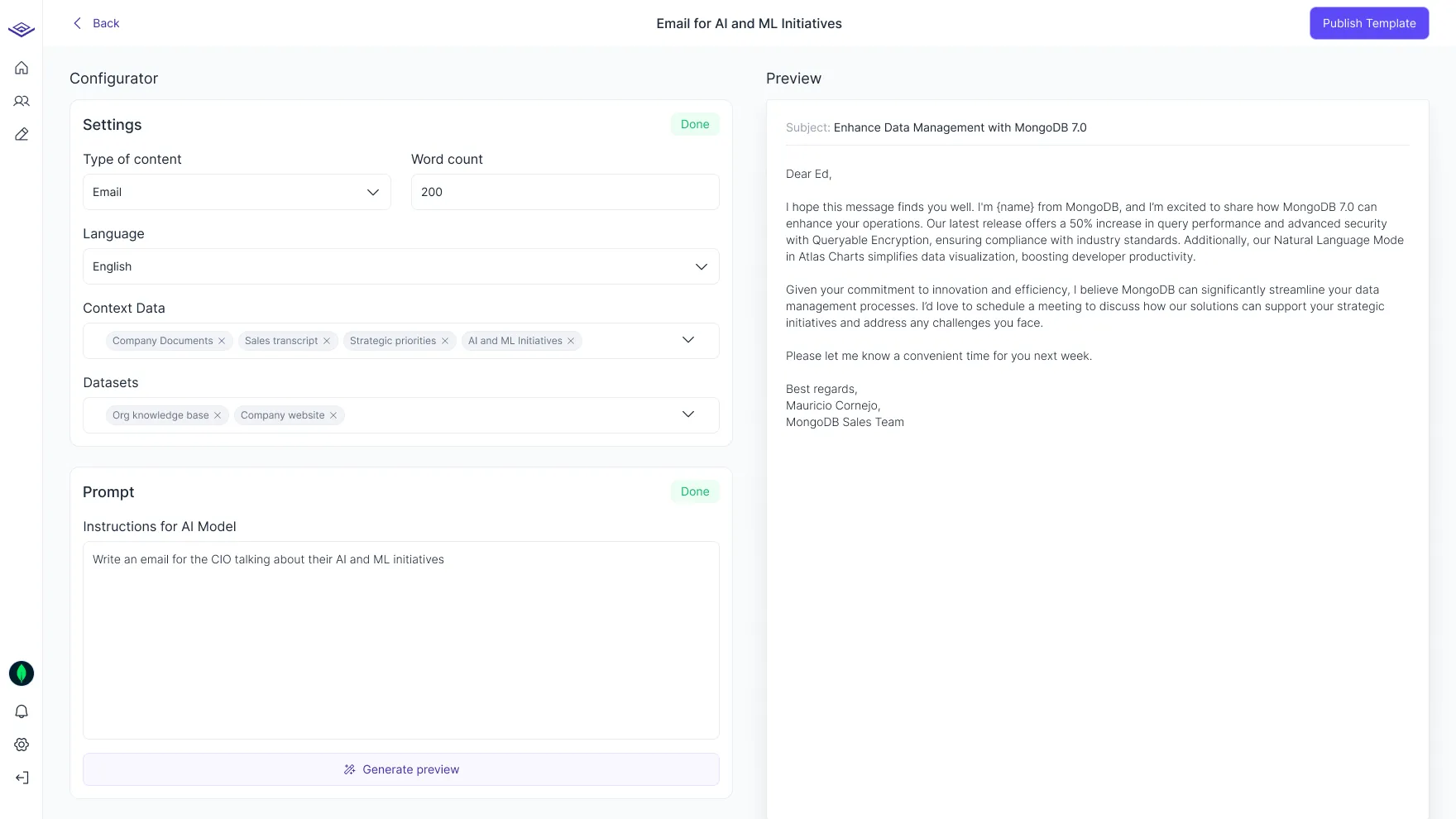Click the AI and ML Initiatives tag label

[x=515, y=341]
